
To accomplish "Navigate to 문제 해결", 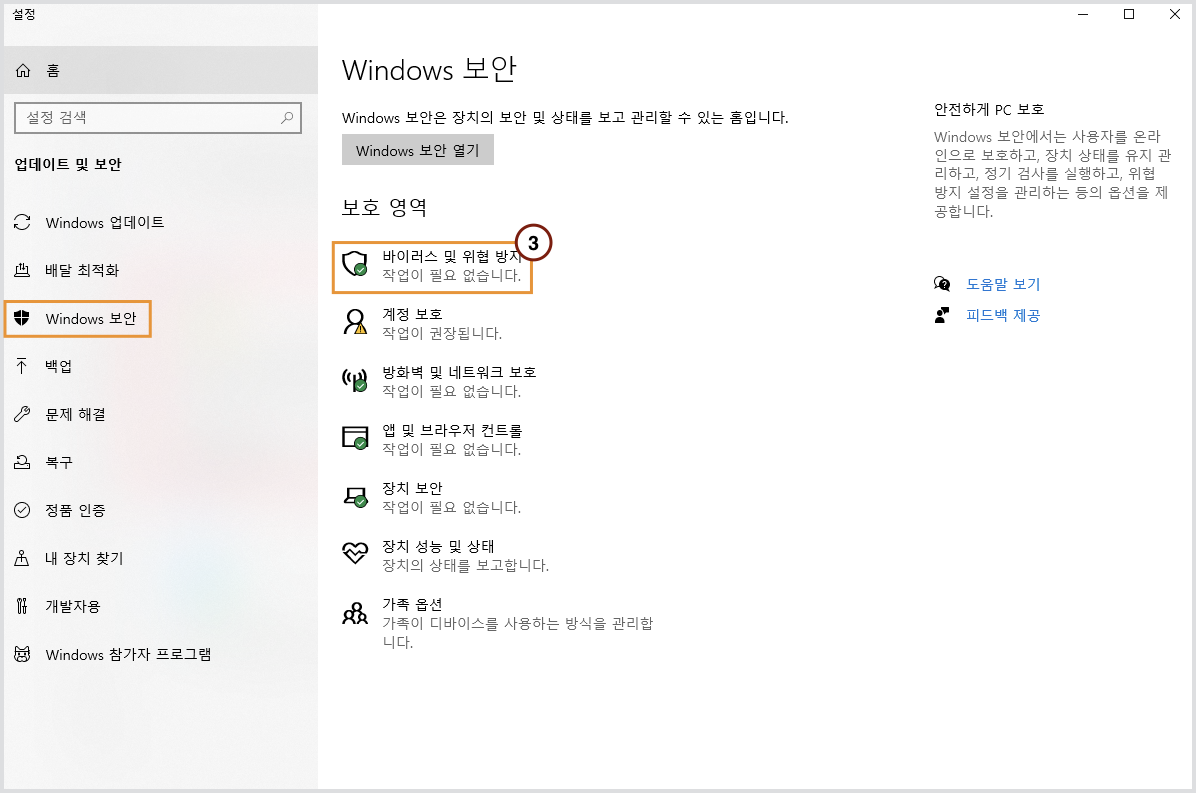I will click(x=161, y=414).
